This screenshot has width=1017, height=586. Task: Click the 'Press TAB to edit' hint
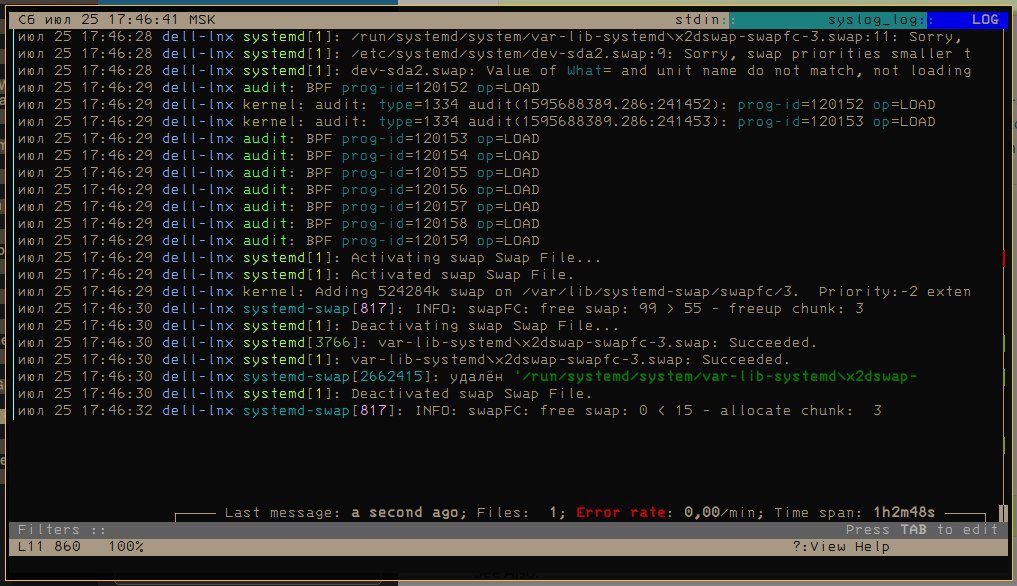coord(922,530)
